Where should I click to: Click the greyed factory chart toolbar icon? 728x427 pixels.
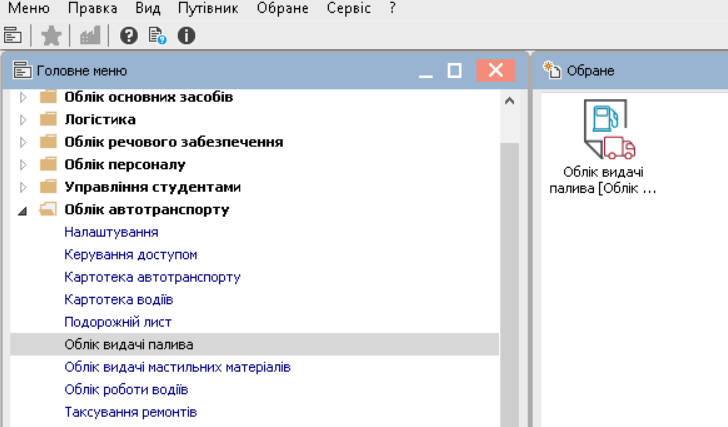[90, 36]
